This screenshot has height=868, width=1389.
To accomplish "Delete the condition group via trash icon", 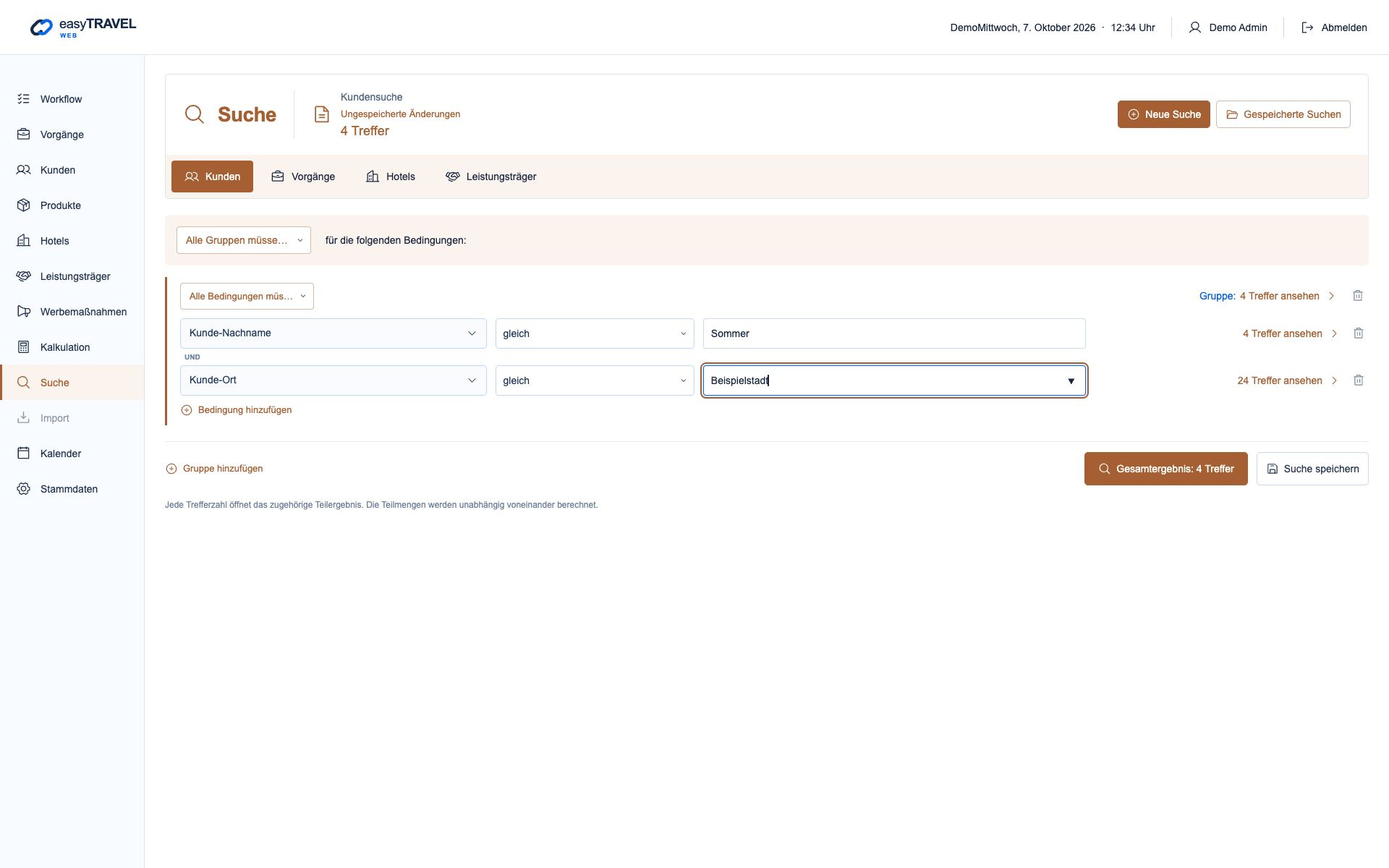I will (x=1358, y=296).
